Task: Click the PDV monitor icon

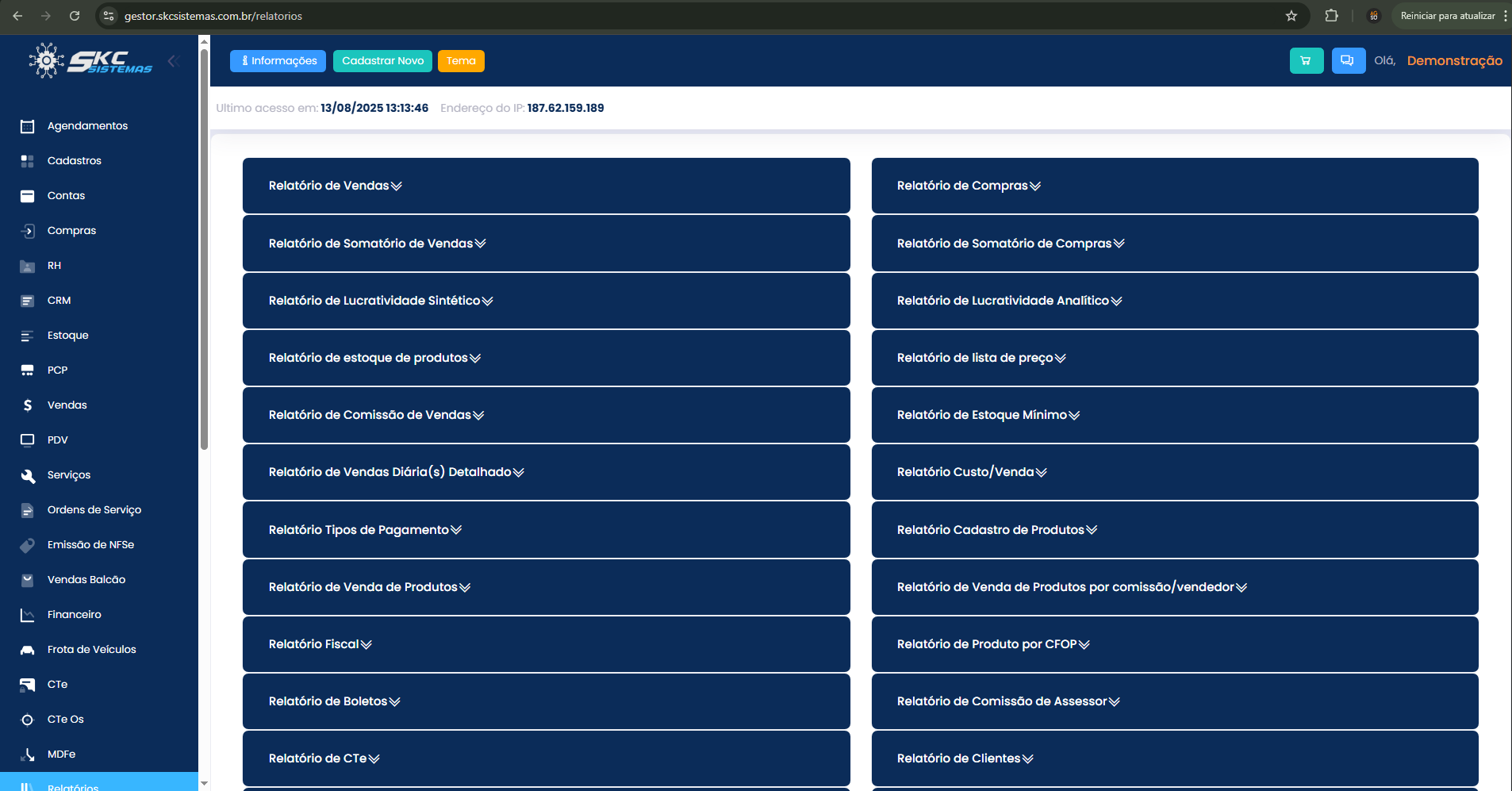Action: coord(28,440)
